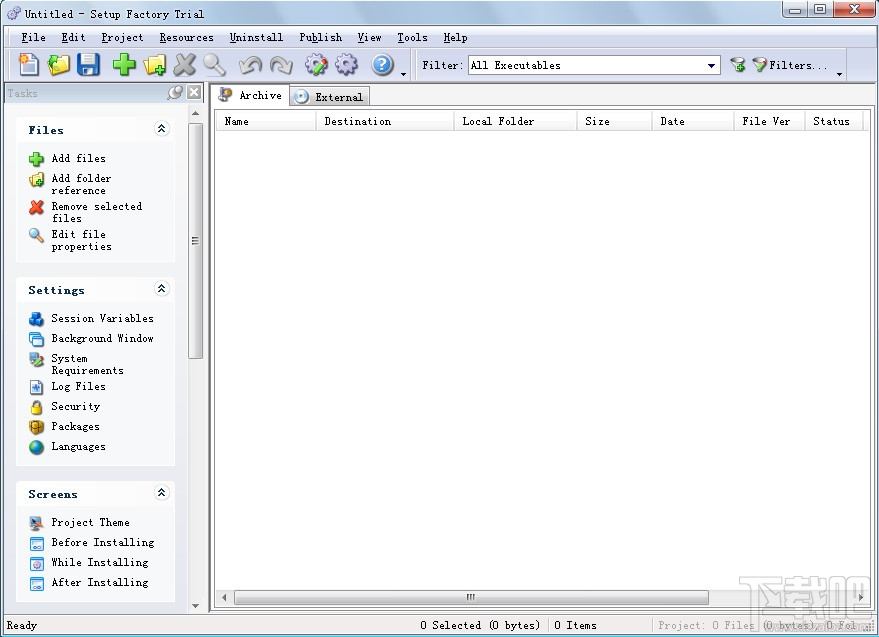Image resolution: width=879 pixels, height=637 pixels.
Task: Sort by the Status column header
Action: pyautogui.click(x=834, y=121)
